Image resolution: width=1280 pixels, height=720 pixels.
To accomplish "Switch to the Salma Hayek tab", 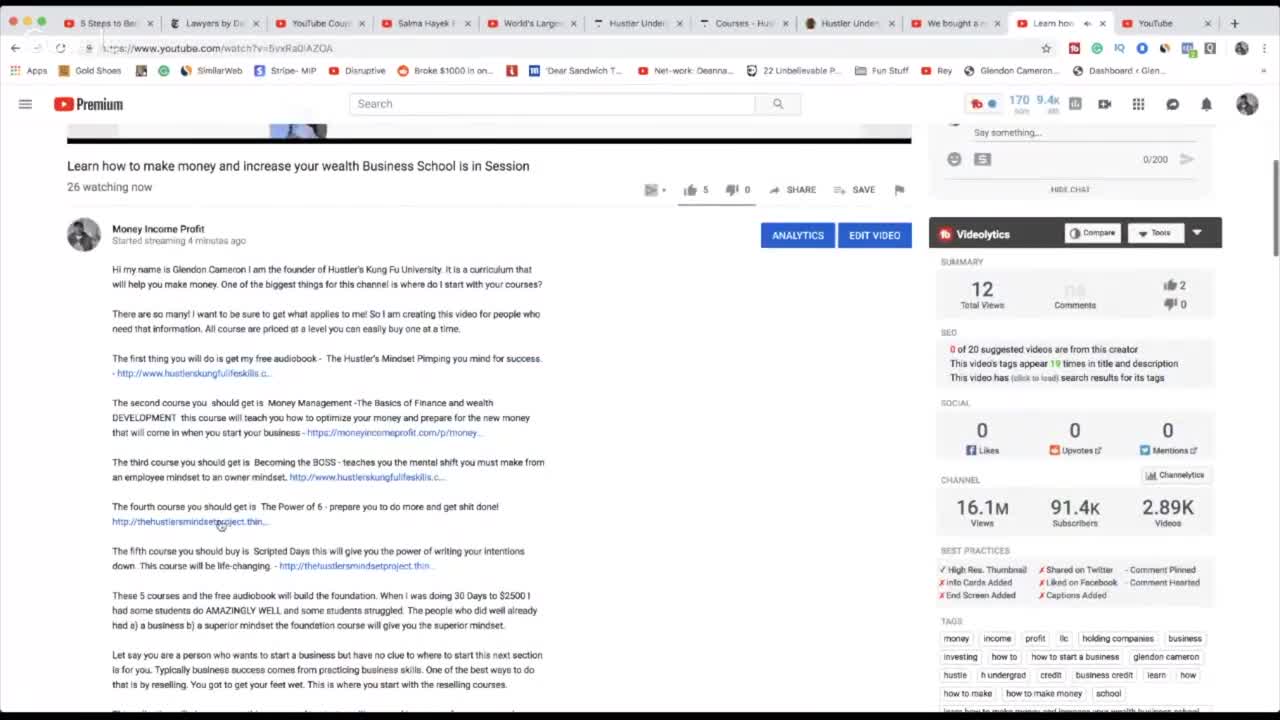I will click(x=426, y=23).
